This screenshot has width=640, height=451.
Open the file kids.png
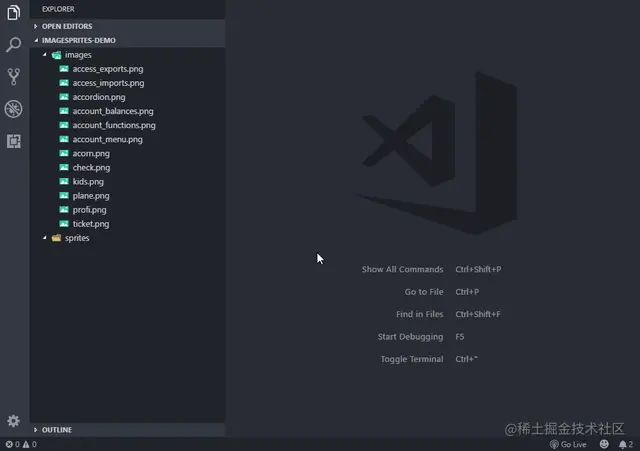pos(88,182)
